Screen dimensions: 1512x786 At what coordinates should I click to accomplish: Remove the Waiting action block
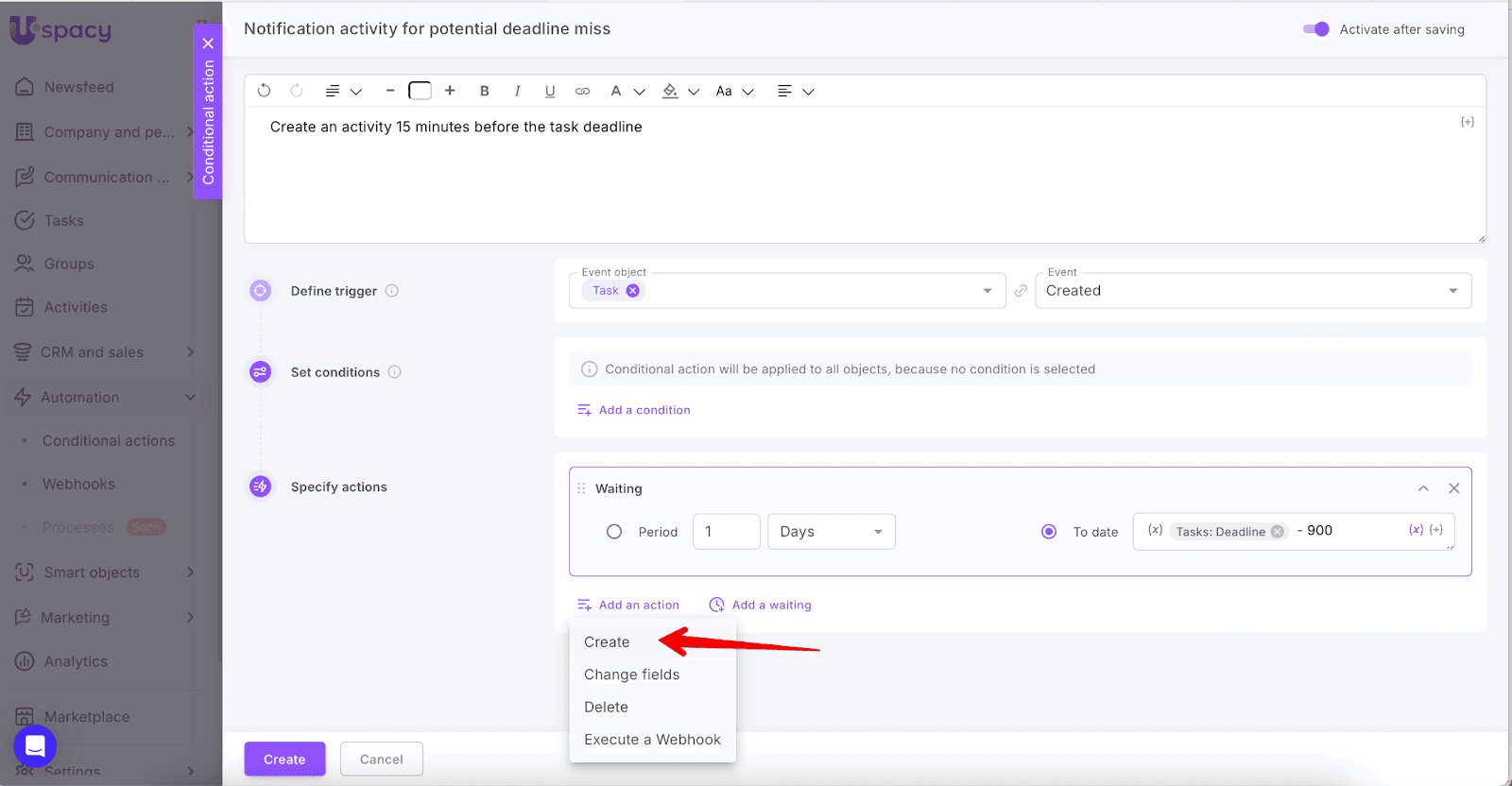pos(1453,488)
